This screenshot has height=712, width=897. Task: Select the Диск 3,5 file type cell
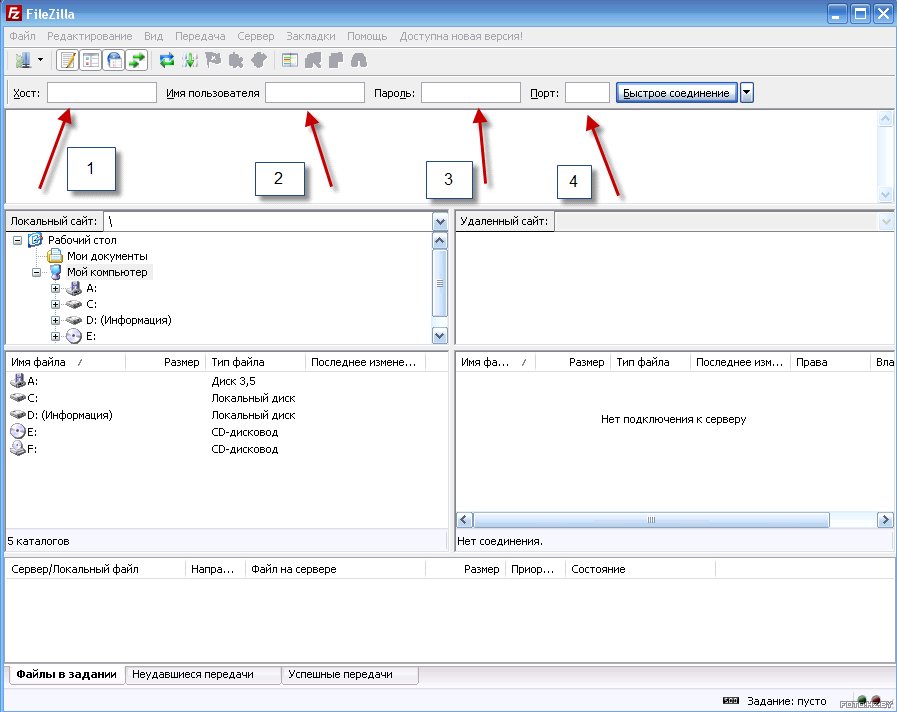(x=233, y=381)
